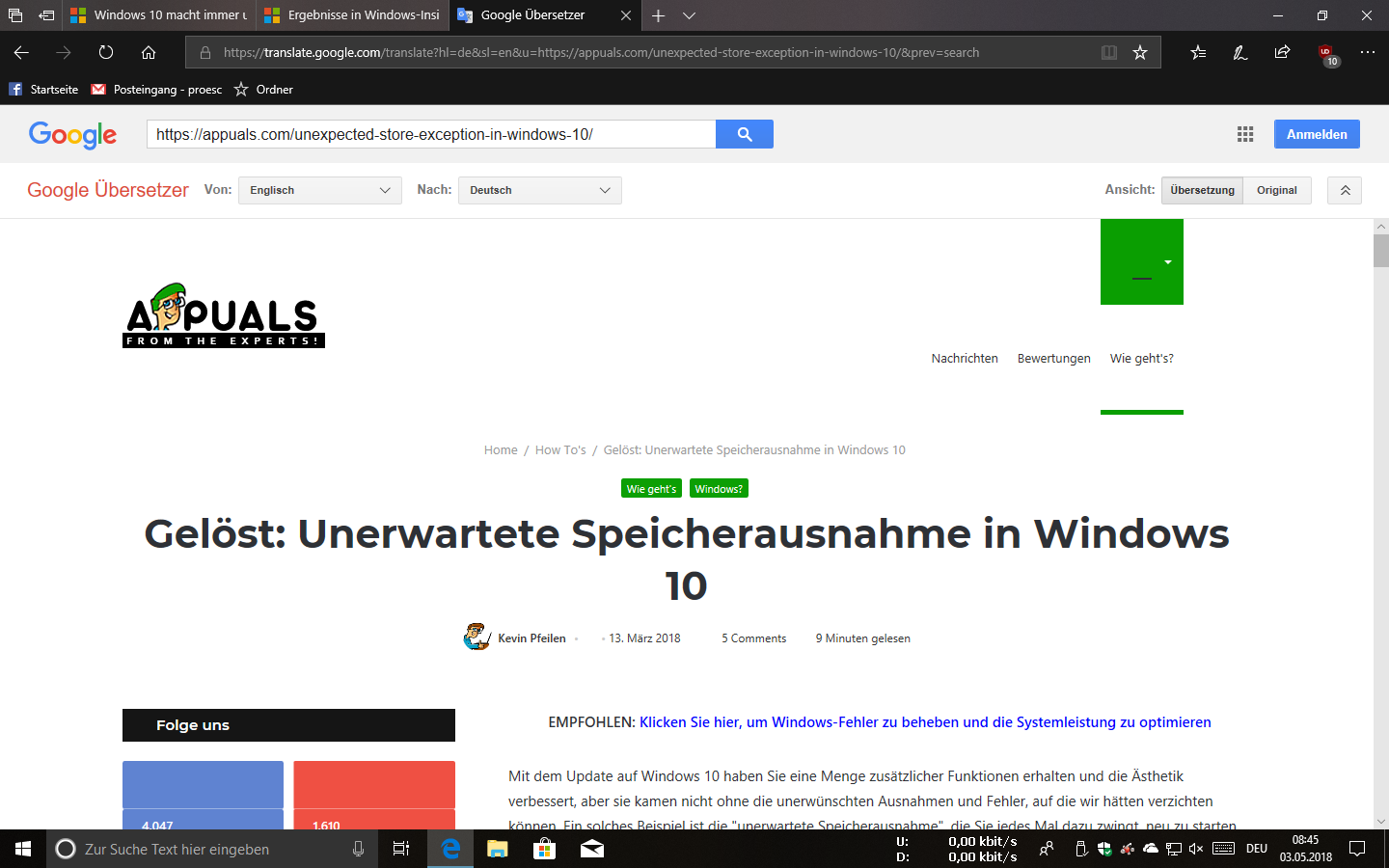Viewport: 1389px width, 868px height.
Task: Click the Appuals logo
Action: point(224,315)
